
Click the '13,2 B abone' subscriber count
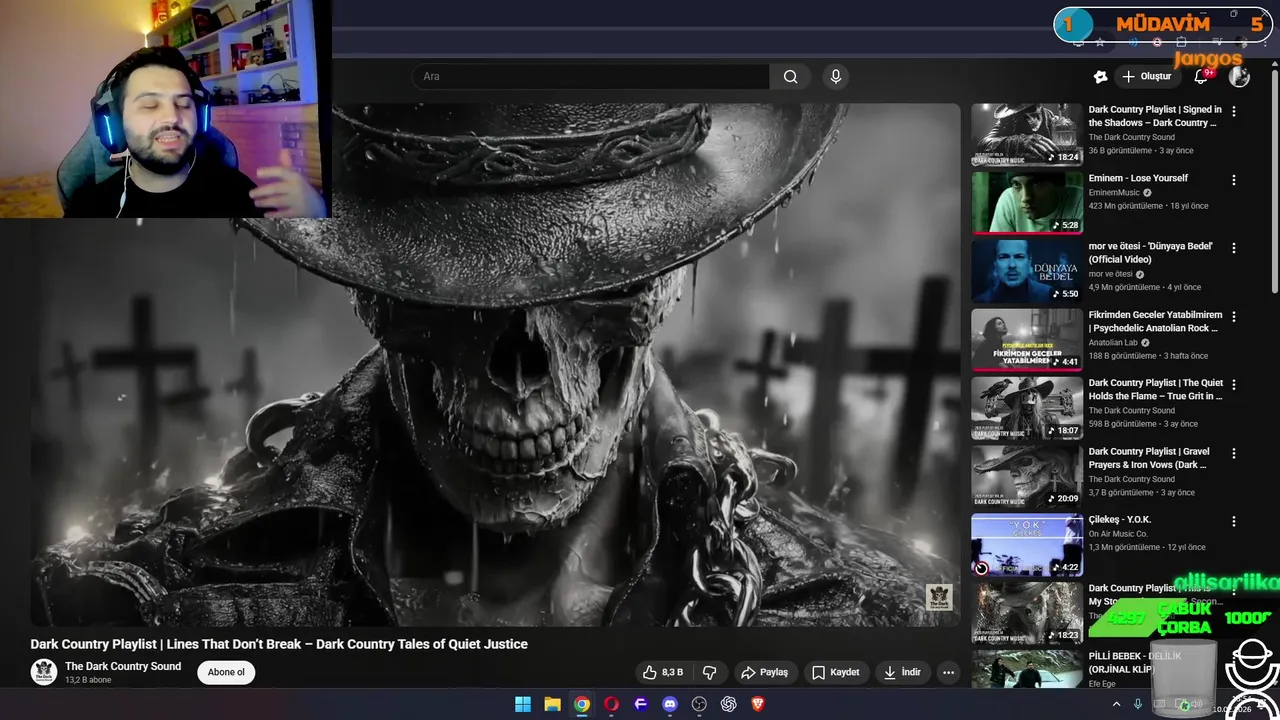point(88,680)
